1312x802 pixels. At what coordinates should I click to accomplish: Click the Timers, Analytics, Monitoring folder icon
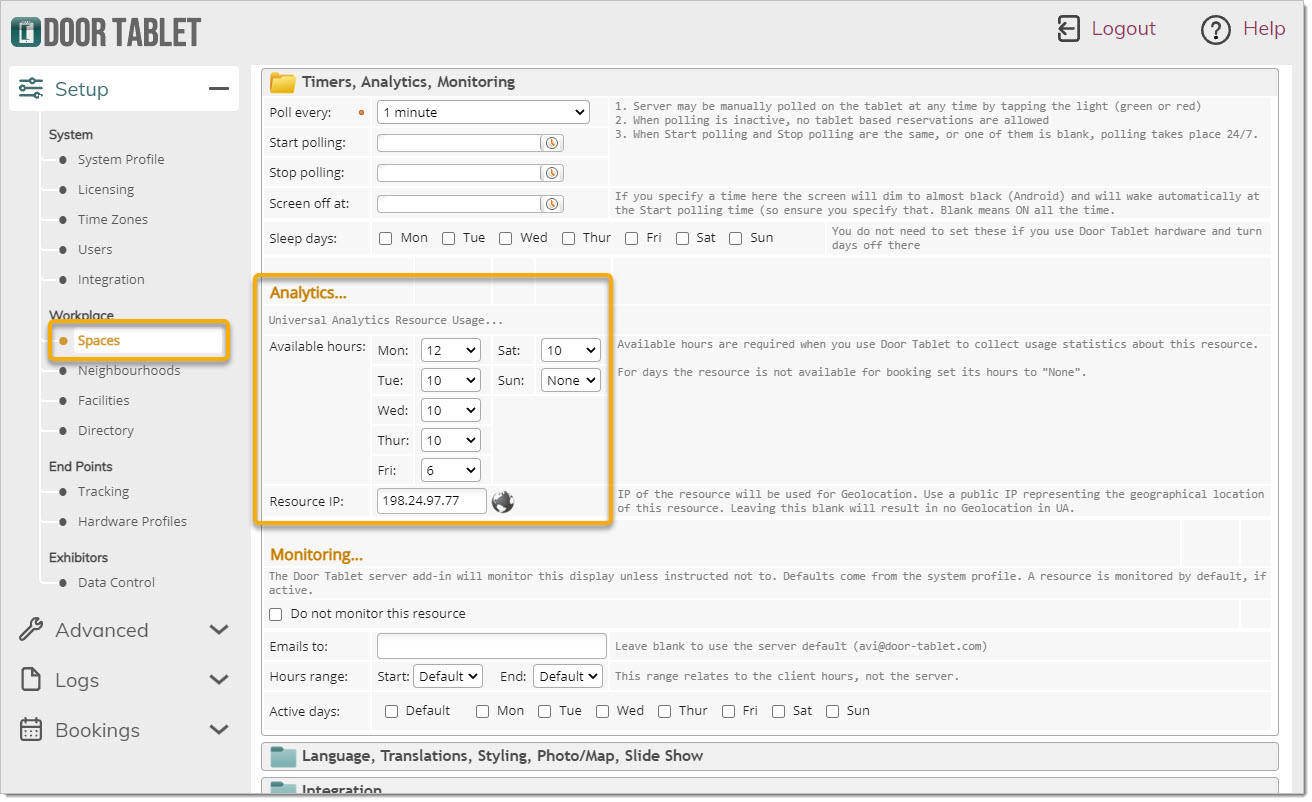point(283,82)
